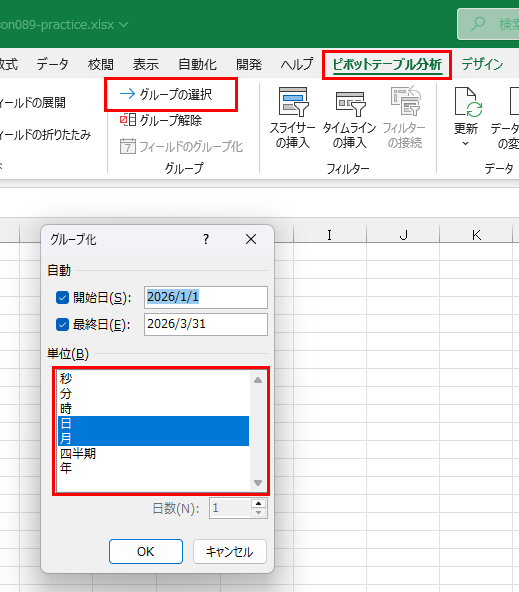
Task: Select 時 in the unit list
Action: click(153, 409)
